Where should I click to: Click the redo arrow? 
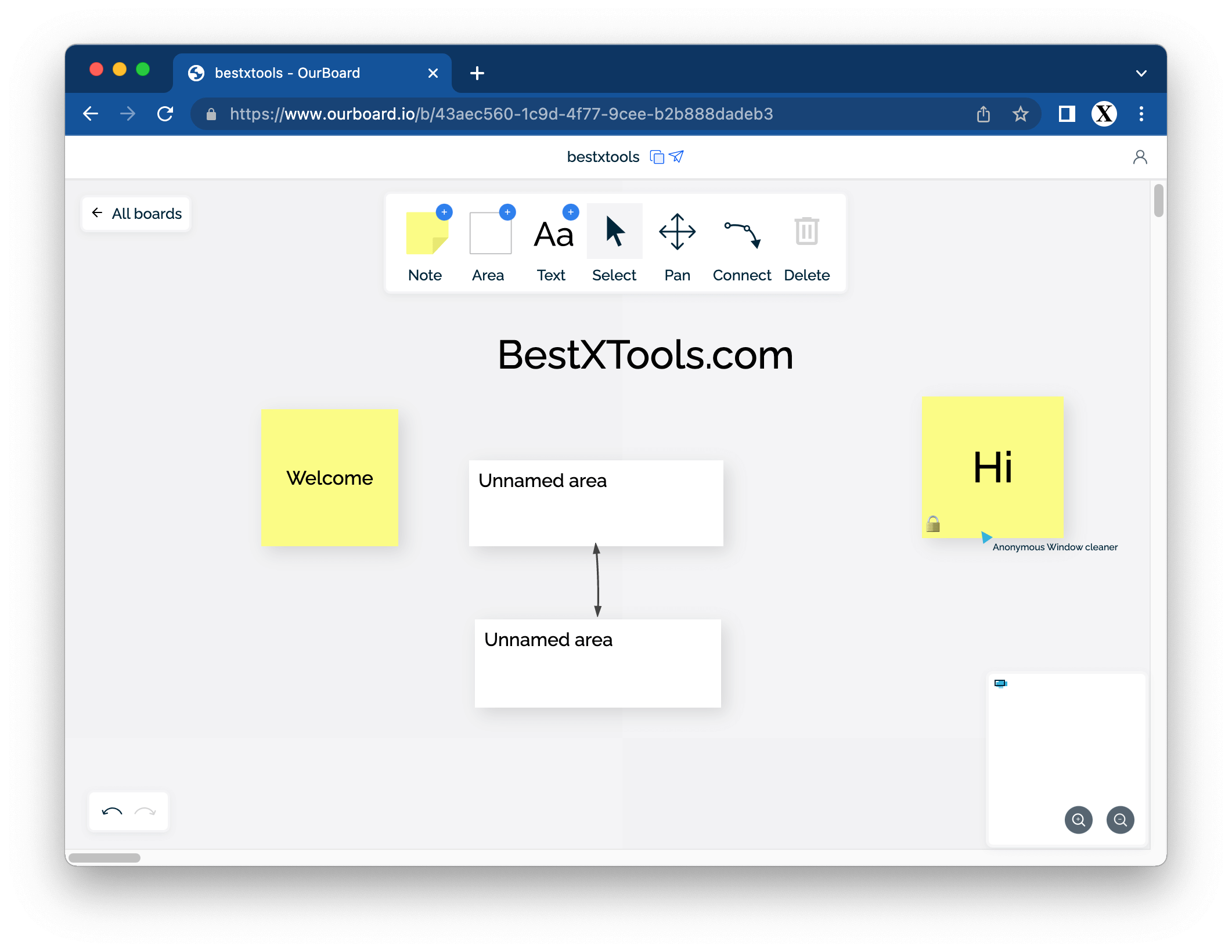tap(145, 812)
